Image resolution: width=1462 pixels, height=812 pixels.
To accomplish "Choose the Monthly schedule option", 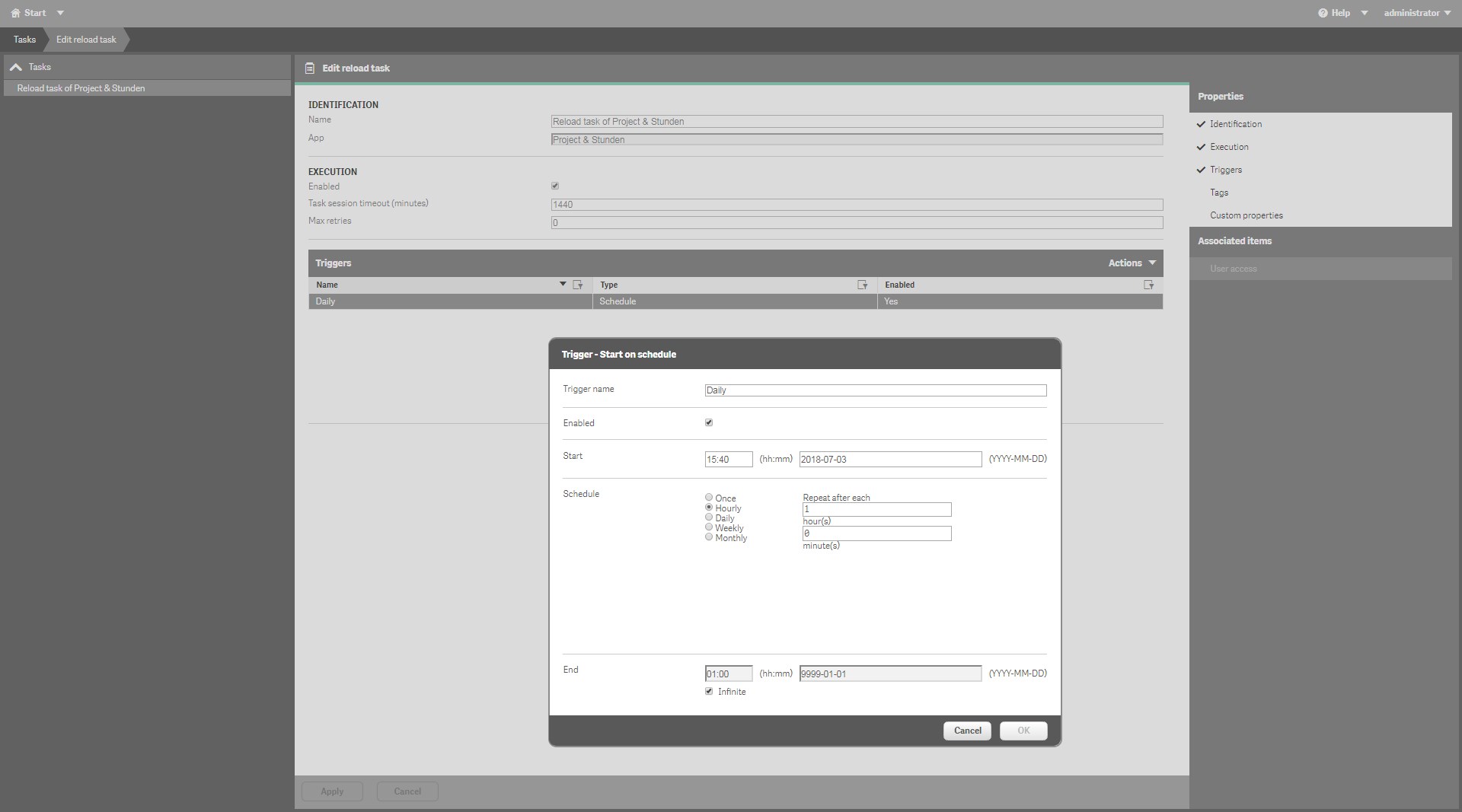I will [x=709, y=537].
